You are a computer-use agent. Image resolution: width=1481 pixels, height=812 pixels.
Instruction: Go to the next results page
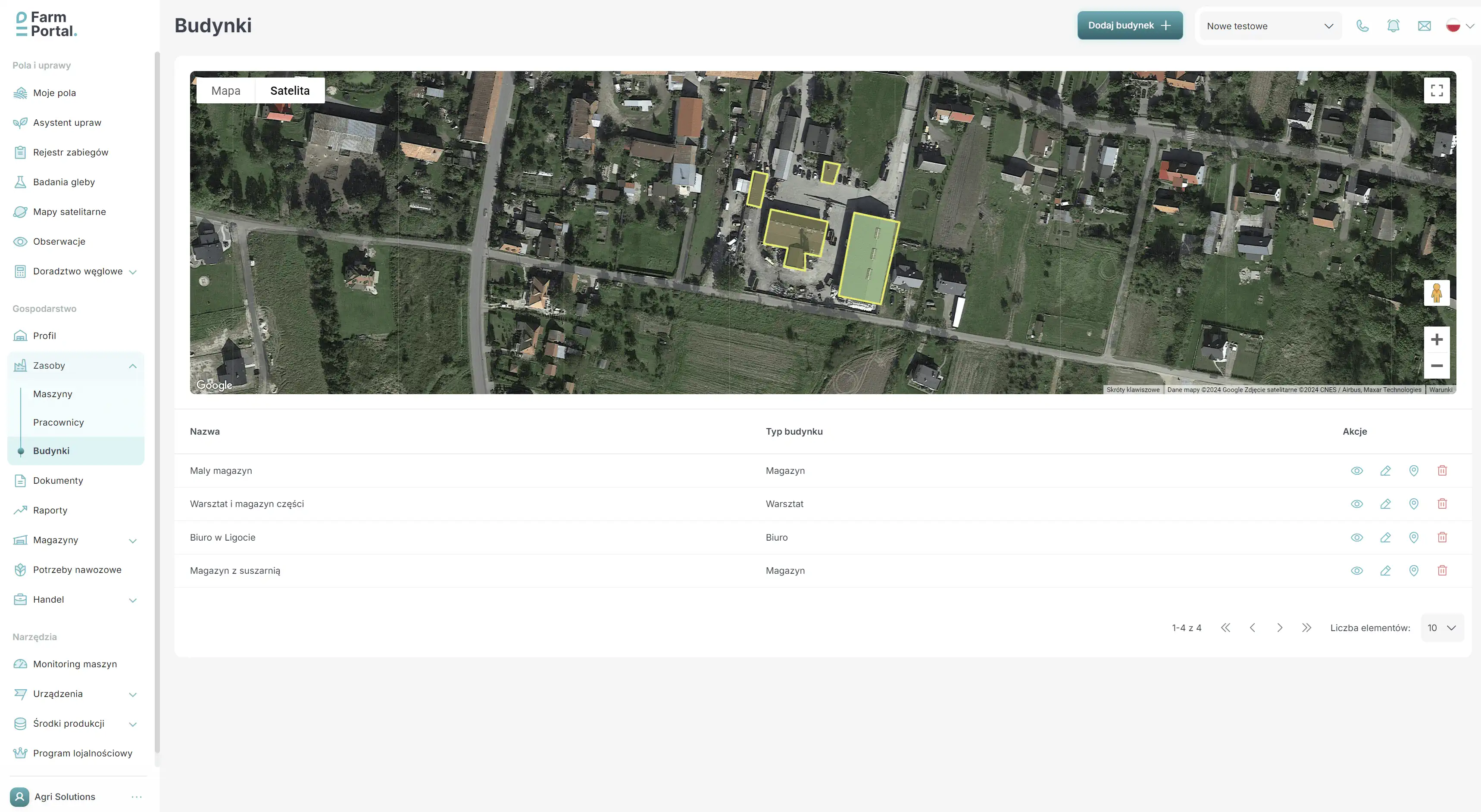click(1279, 628)
